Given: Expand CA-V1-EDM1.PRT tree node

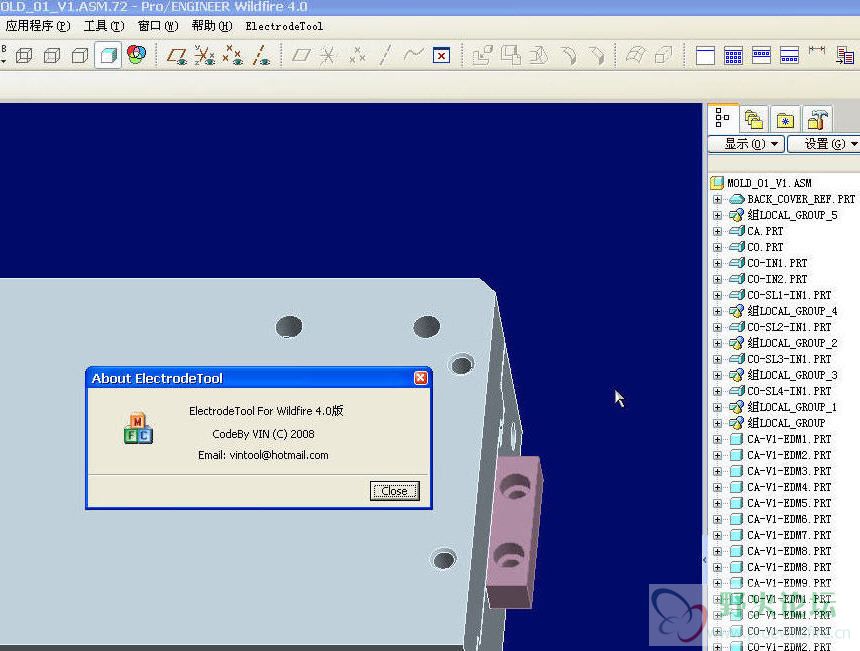Looking at the screenshot, I should [x=717, y=439].
